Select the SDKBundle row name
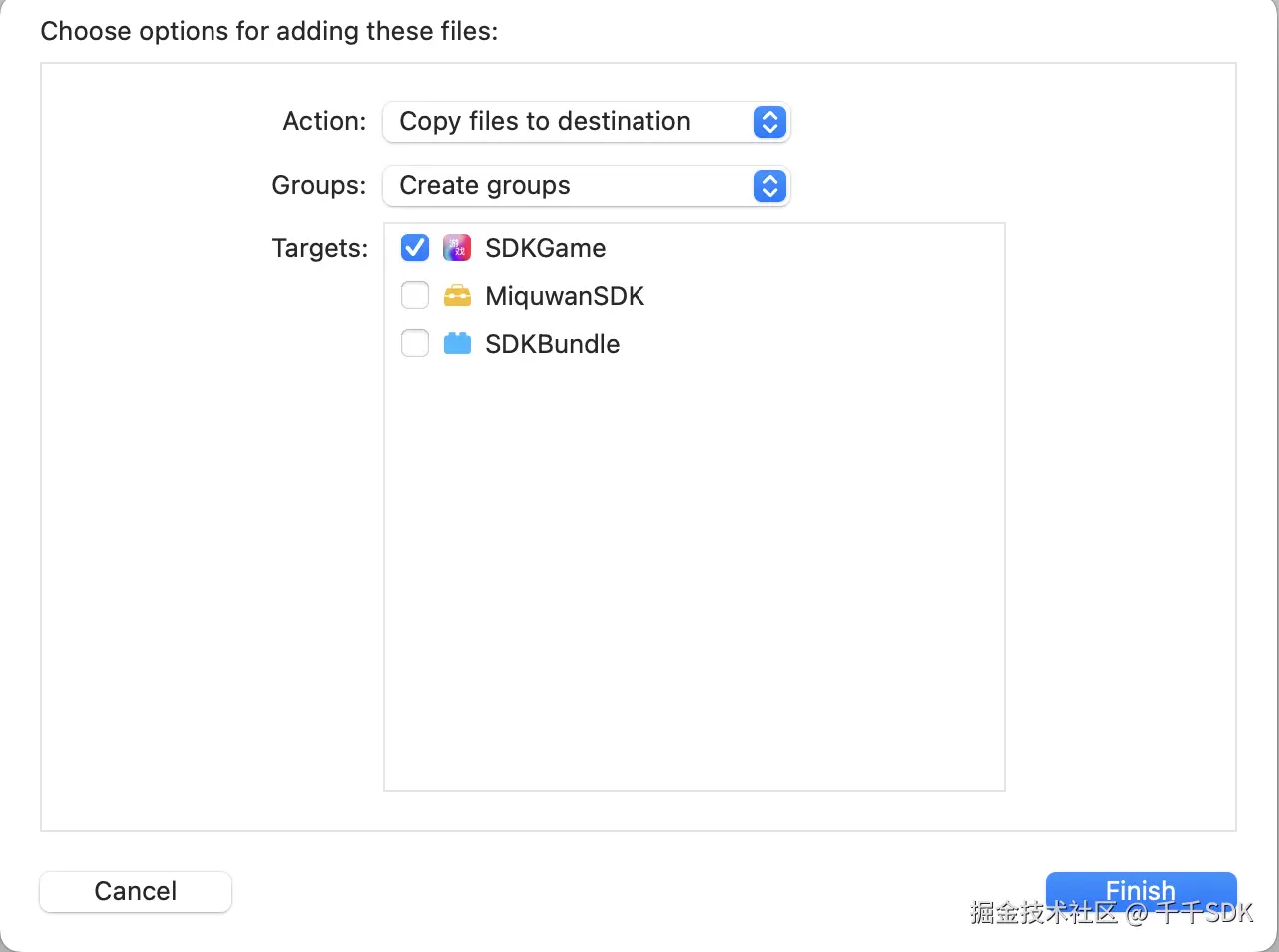The height and width of the screenshot is (952, 1279). 552,344
